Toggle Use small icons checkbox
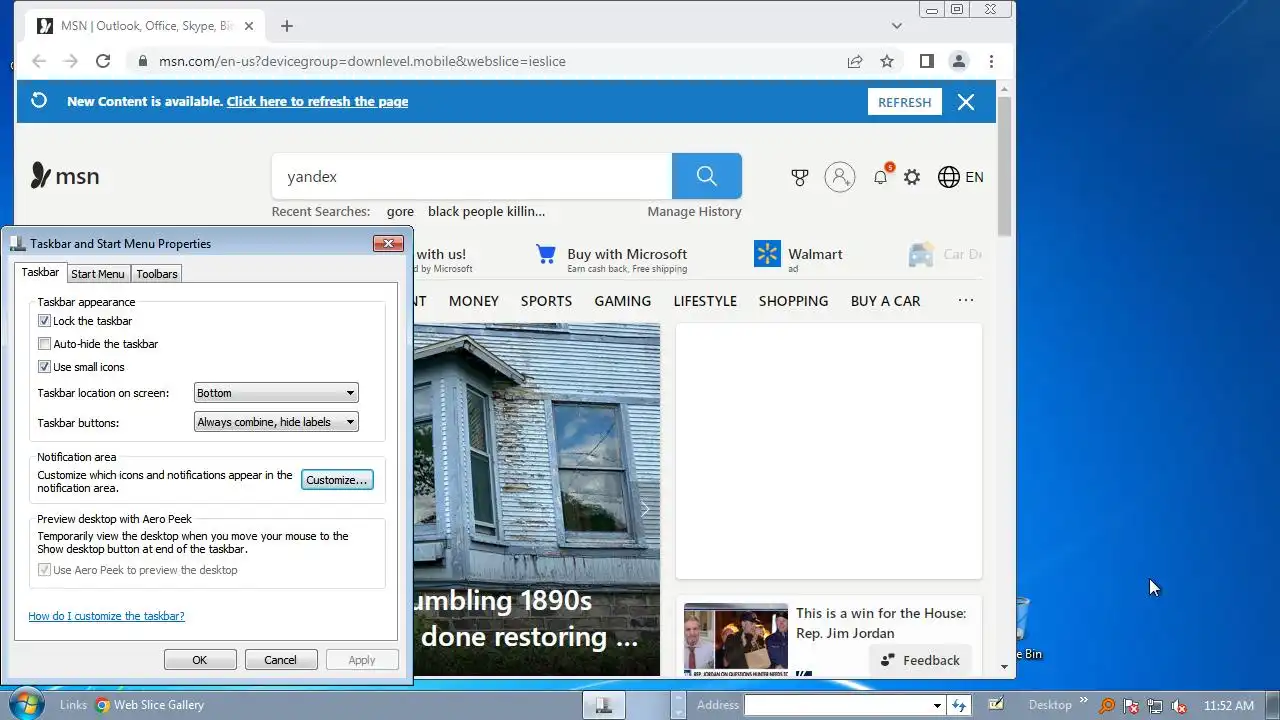 (x=44, y=367)
